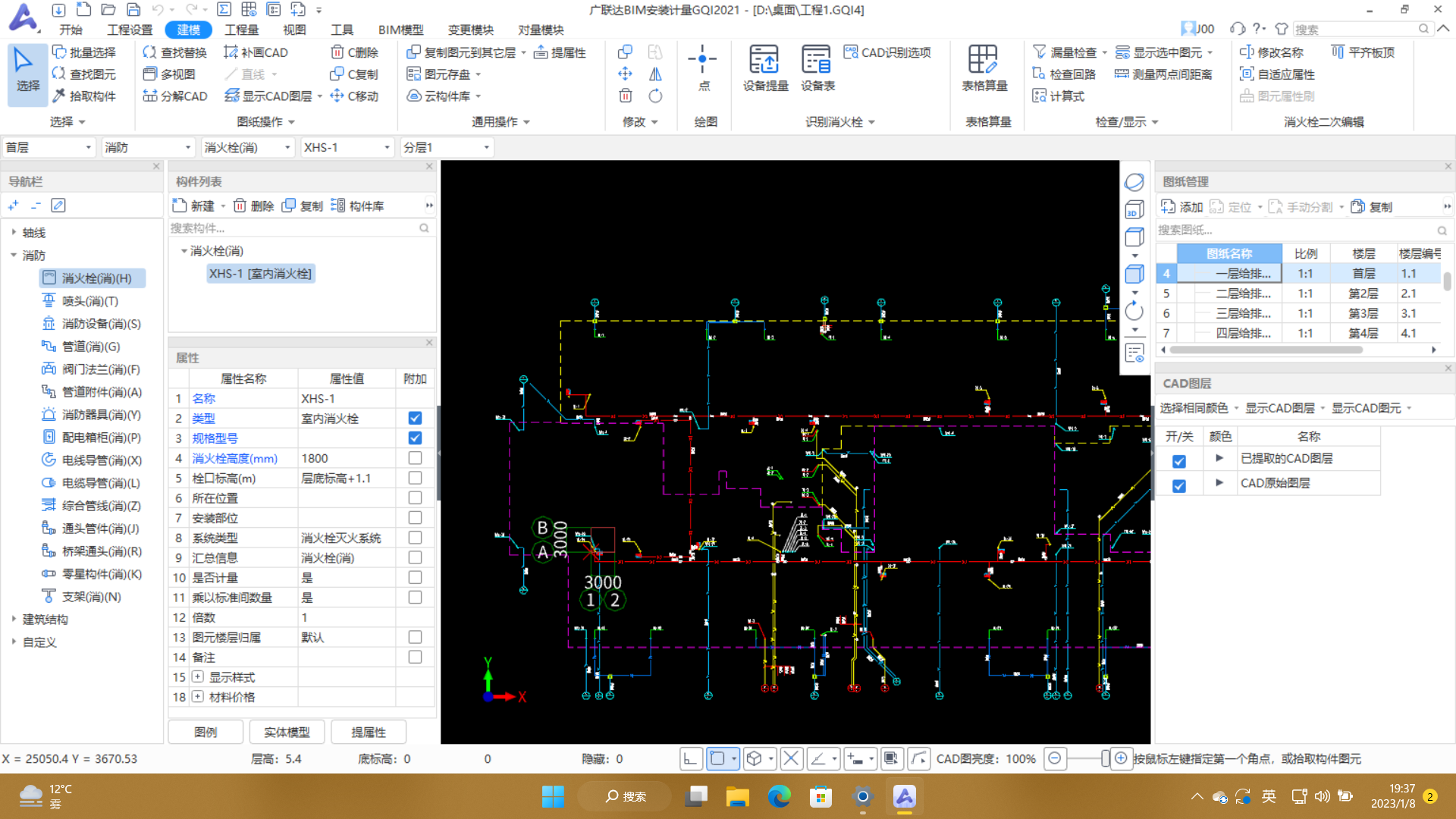This screenshot has height=819, width=1456.
Task: Click 添加 in the drawing management panel
Action: click(x=1182, y=207)
